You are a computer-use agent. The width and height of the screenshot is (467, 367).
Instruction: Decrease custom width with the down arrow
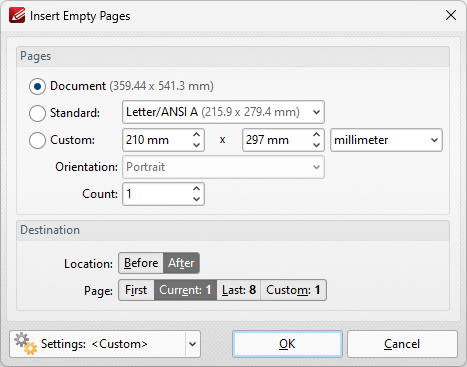click(197, 145)
